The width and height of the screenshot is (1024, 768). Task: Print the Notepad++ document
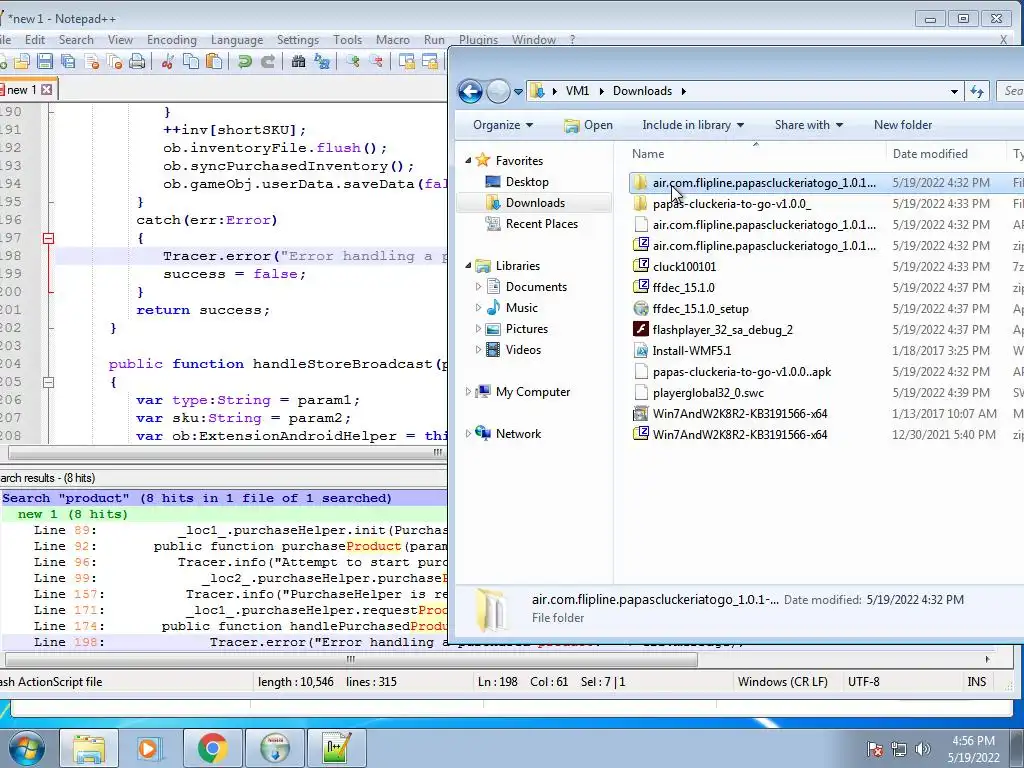137,62
